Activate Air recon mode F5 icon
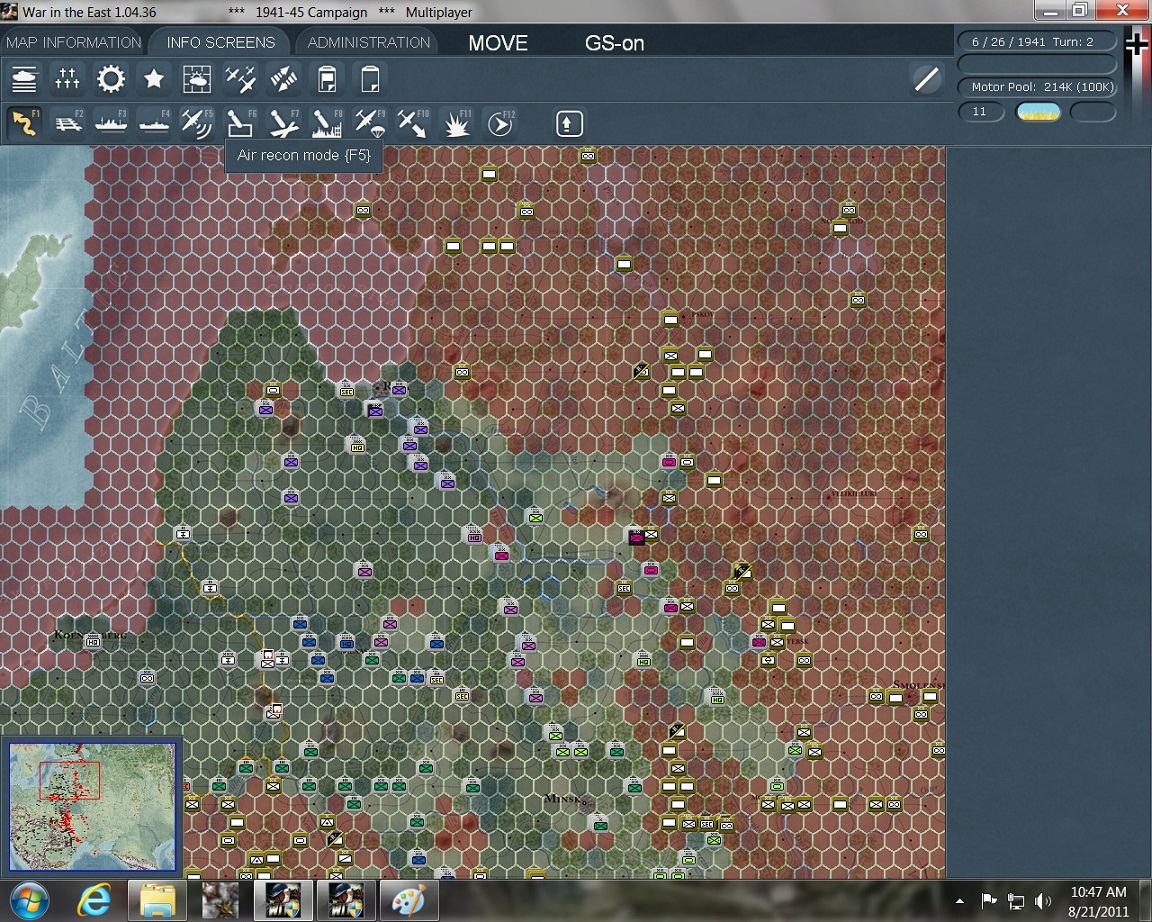The image size is (1152, 922). 197,123
